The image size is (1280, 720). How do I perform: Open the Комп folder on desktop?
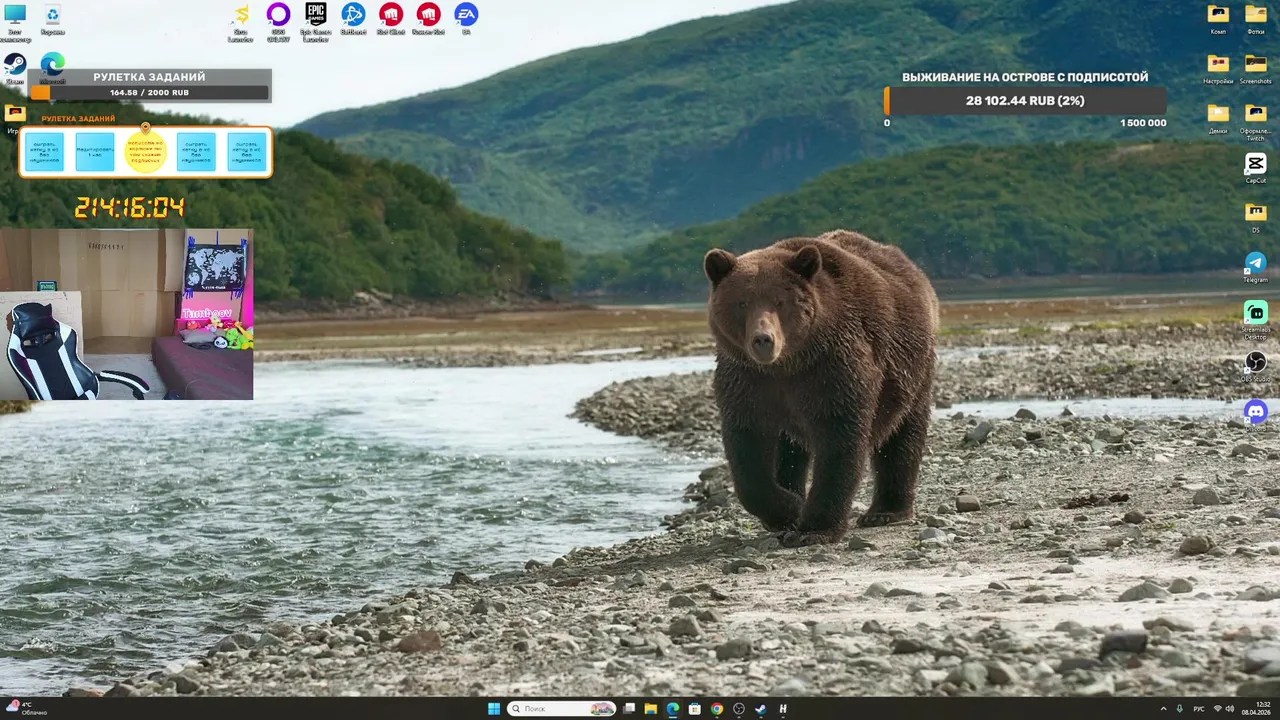[x=1218, y=19]
